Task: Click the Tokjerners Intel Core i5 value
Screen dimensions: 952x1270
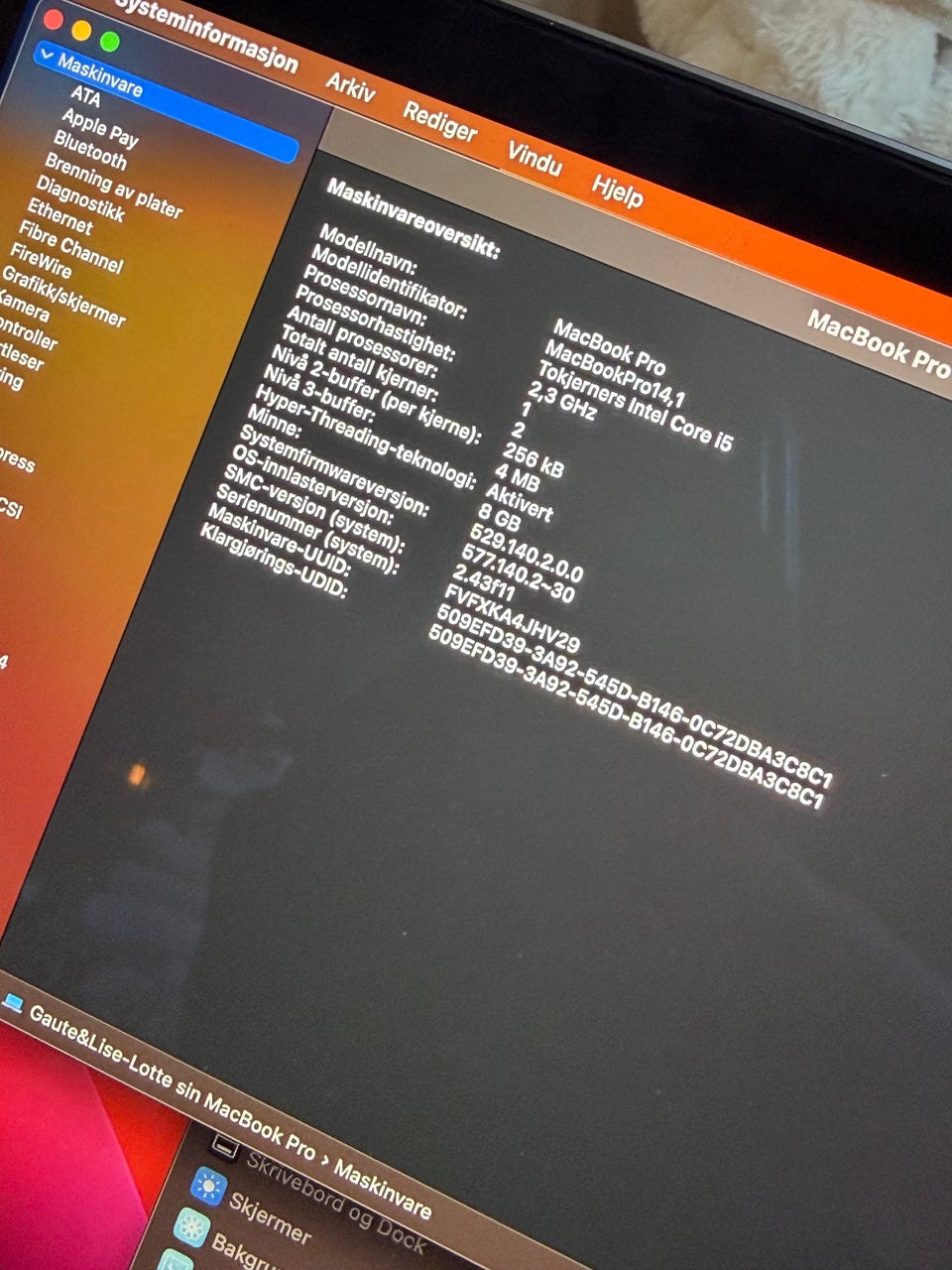Action: [635, 408]
